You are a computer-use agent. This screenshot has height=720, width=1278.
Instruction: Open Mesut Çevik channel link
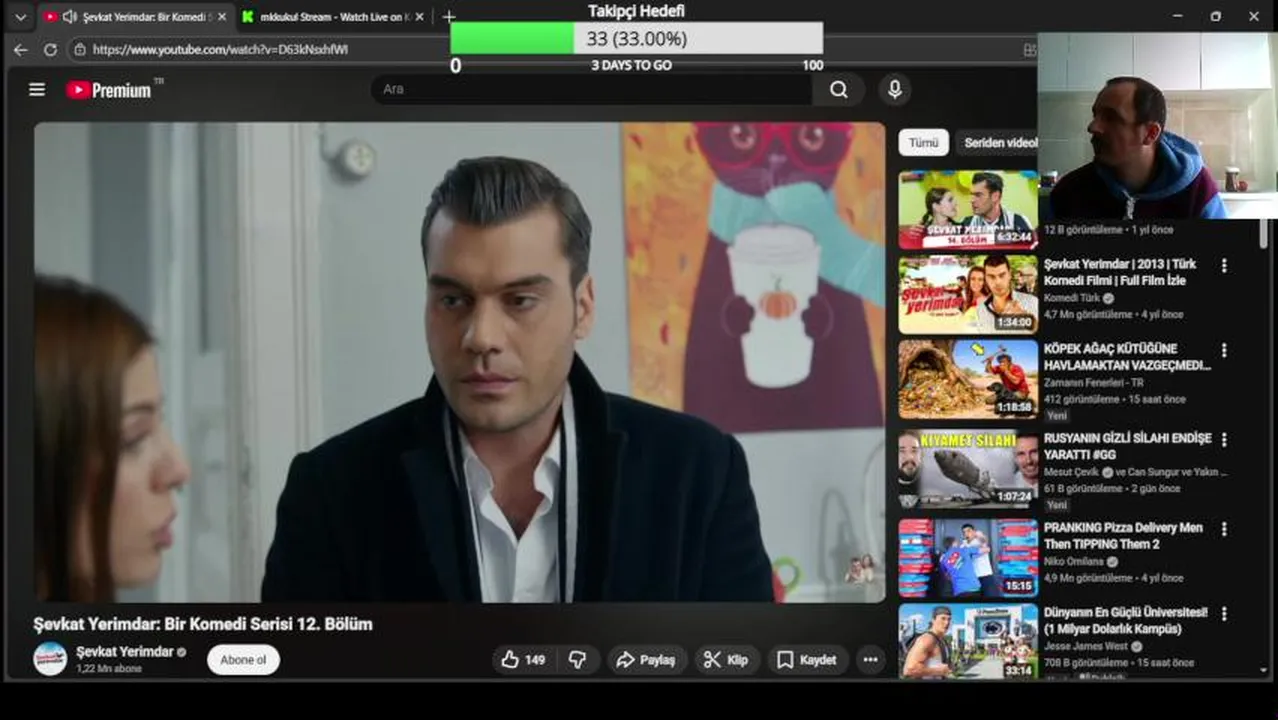coord(1071,472)
